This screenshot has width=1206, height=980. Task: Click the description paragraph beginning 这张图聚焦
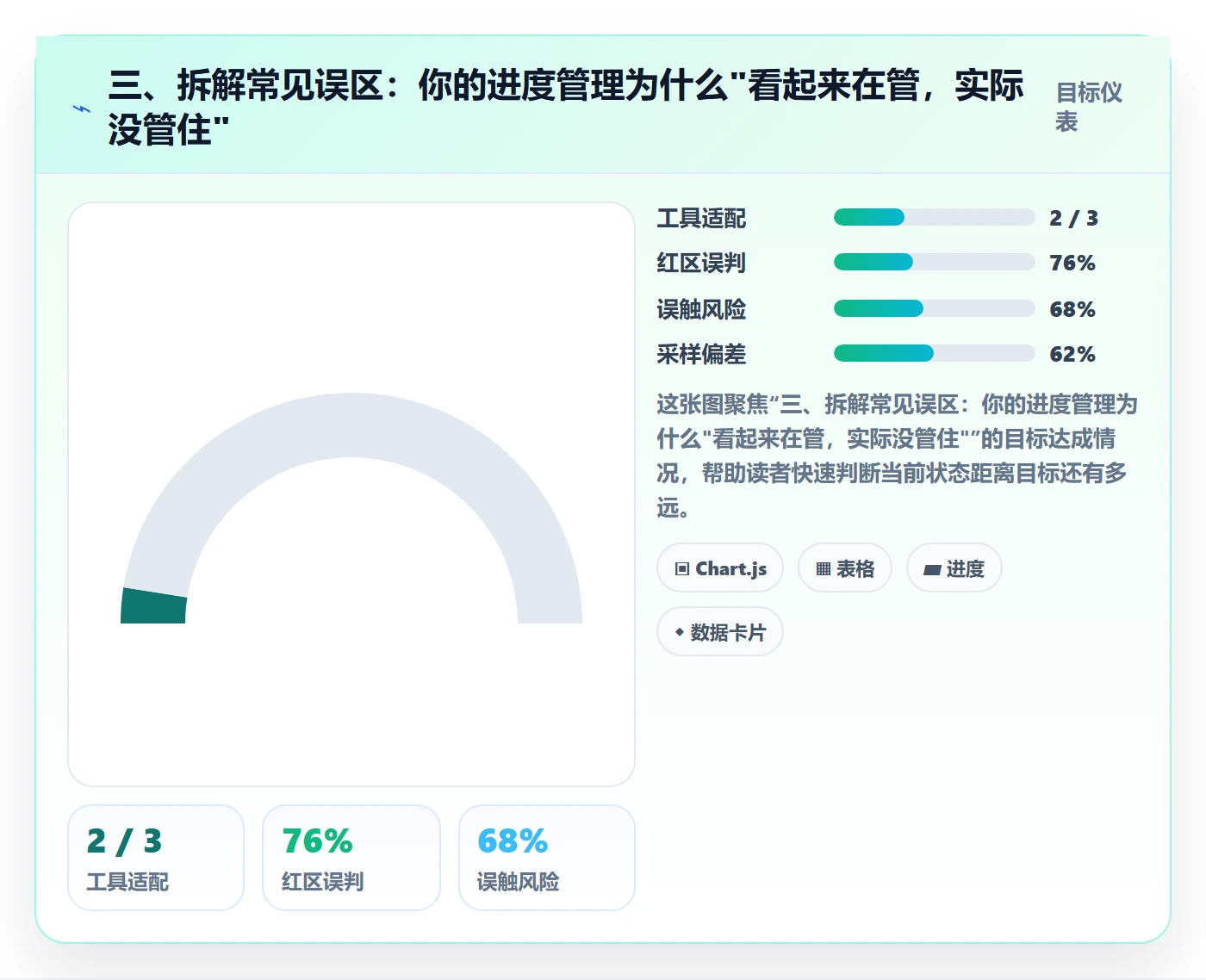click(897, 456)
